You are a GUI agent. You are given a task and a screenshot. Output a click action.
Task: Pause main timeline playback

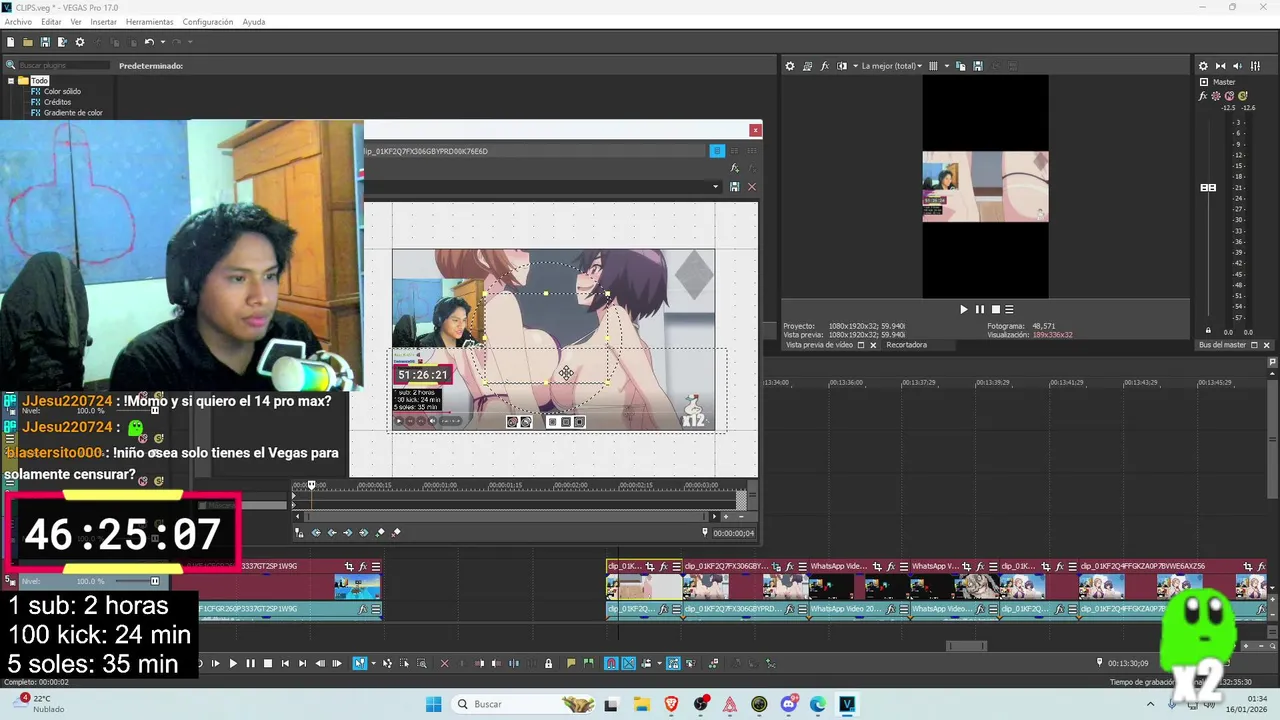(250, 663)
